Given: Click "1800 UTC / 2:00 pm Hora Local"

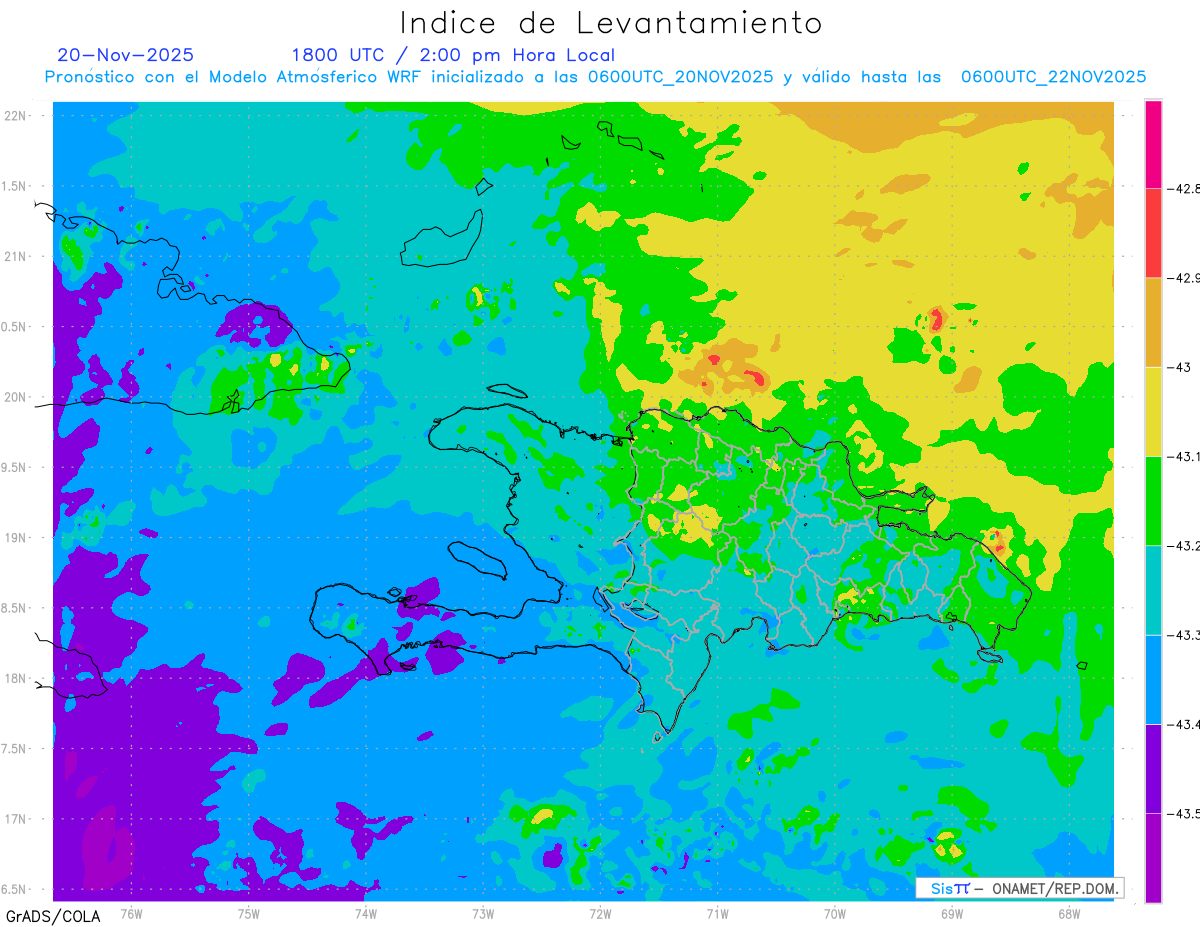Looking at the screenshot, I should (x=453, y=55).
